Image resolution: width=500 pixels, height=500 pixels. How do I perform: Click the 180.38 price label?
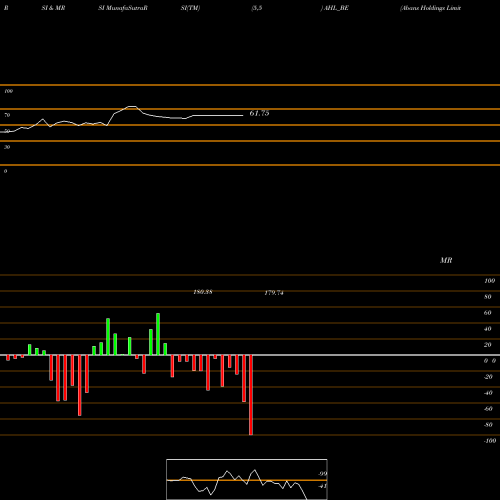[x=203, y=292]
